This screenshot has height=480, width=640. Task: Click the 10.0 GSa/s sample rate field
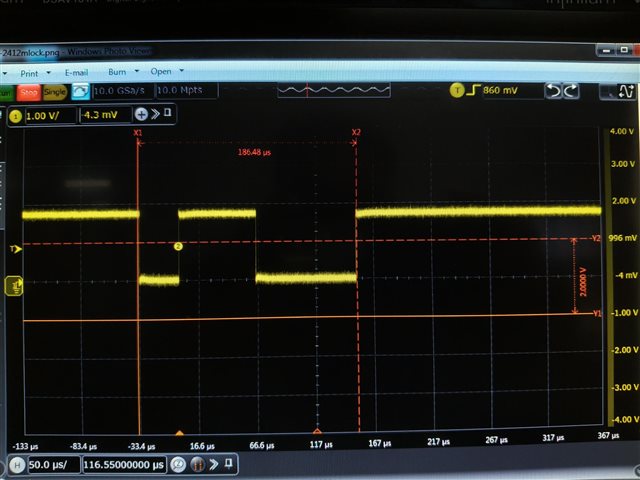(123, 91)
